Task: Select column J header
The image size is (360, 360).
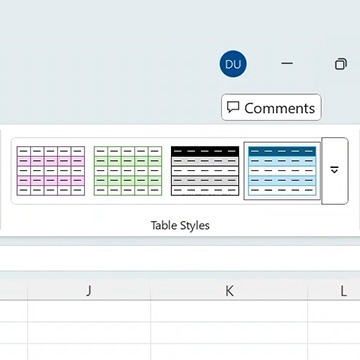Action: click(x=89, y=291)
